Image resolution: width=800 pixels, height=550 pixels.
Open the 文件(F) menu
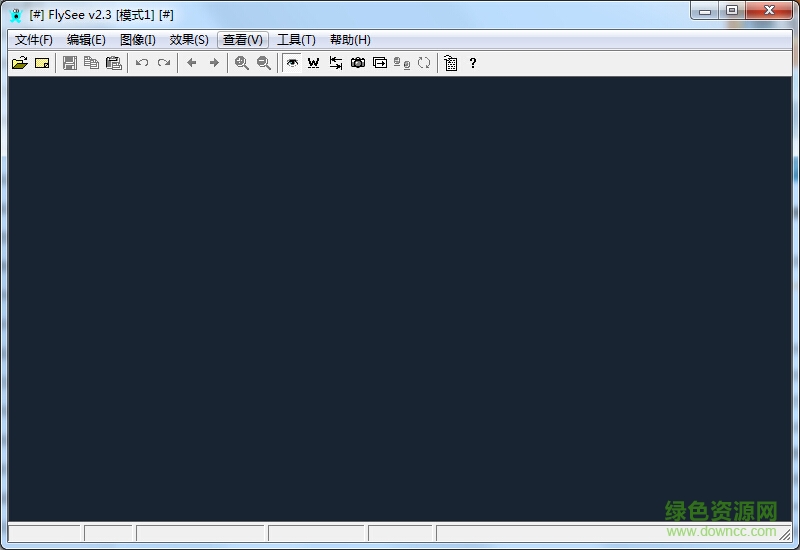(x=34, y=40)
